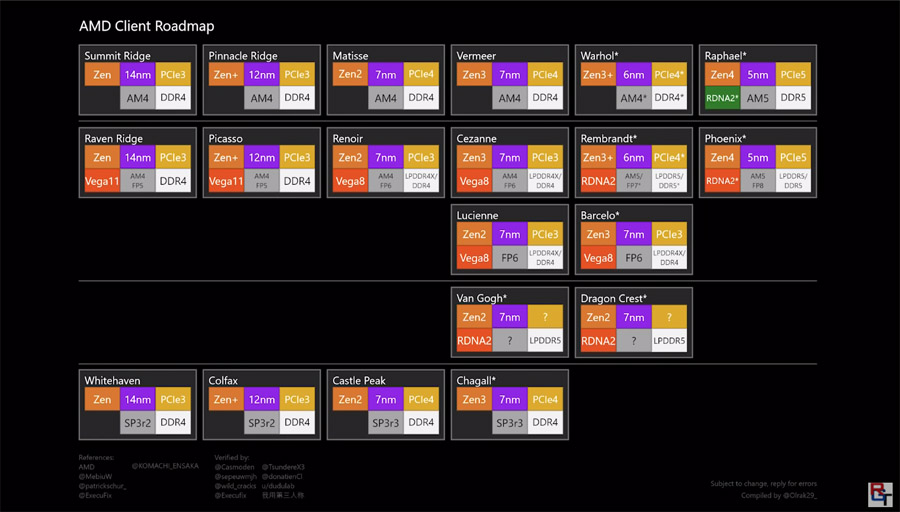Click the "Zen3+" cell in the Warhol card
The width and height of the screenshot is (900, 512).
pos(598,75)
